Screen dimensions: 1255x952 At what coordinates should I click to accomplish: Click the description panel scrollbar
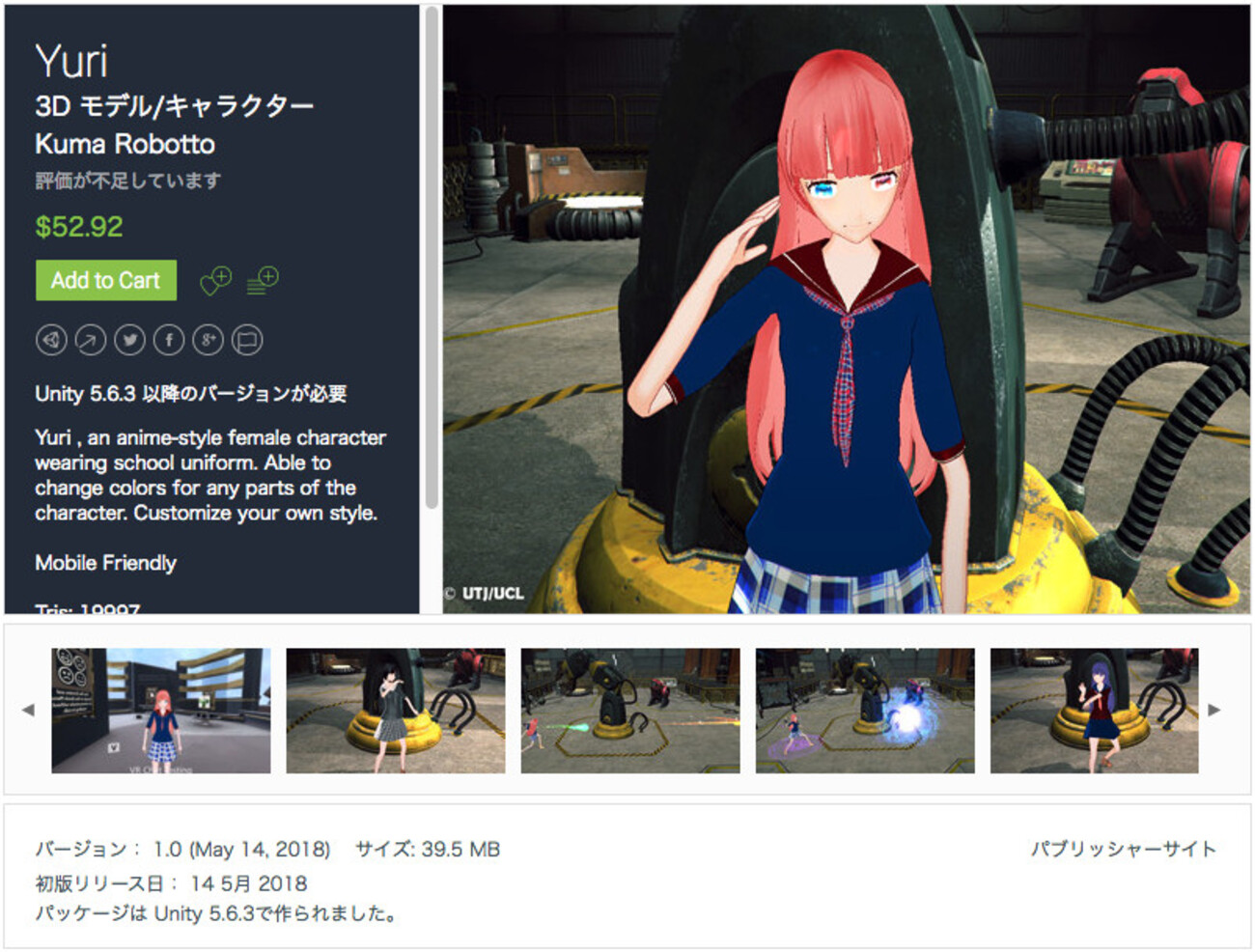[x=432, y=259]
